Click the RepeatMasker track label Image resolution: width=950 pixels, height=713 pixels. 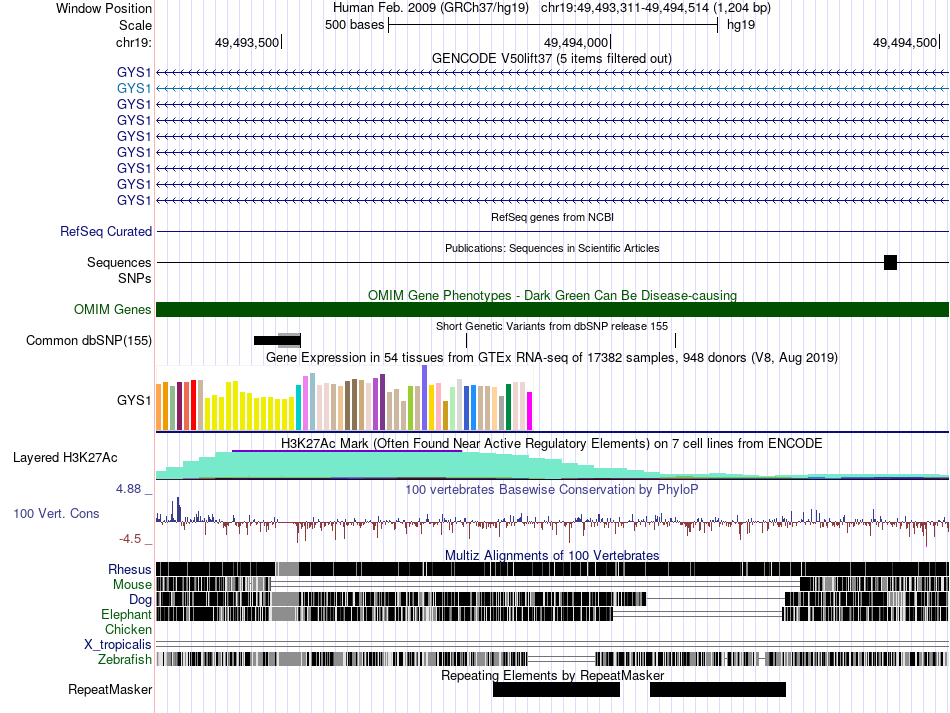click(x=110, y=689)
